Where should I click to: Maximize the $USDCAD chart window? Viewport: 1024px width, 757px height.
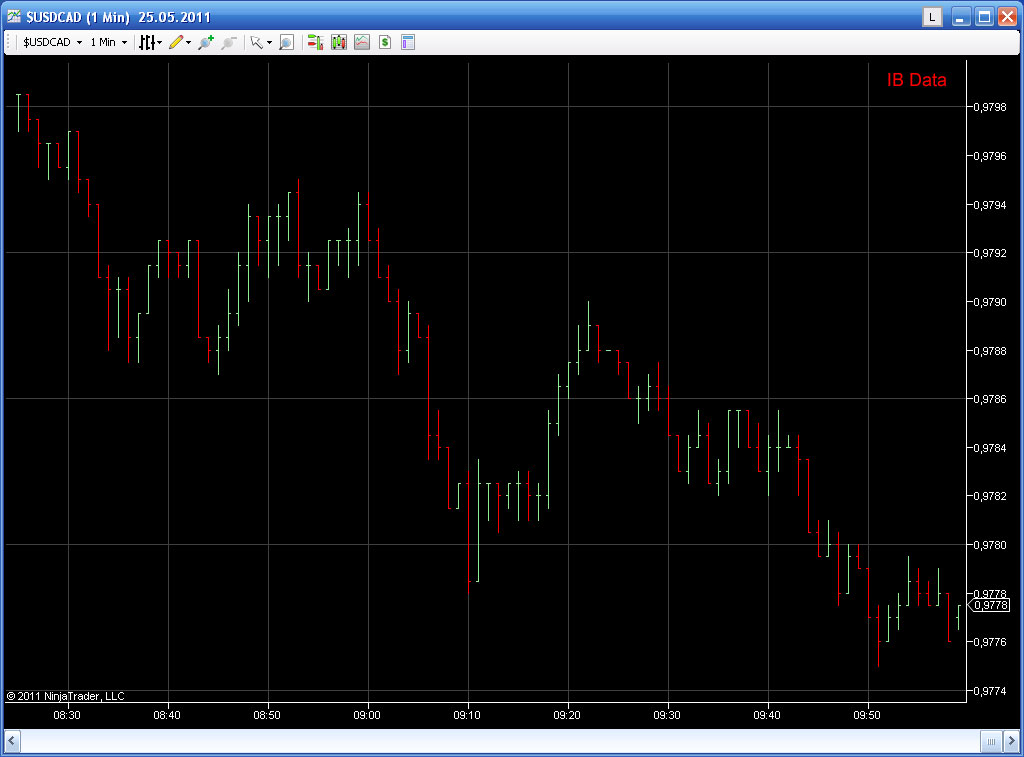(984, 17)
